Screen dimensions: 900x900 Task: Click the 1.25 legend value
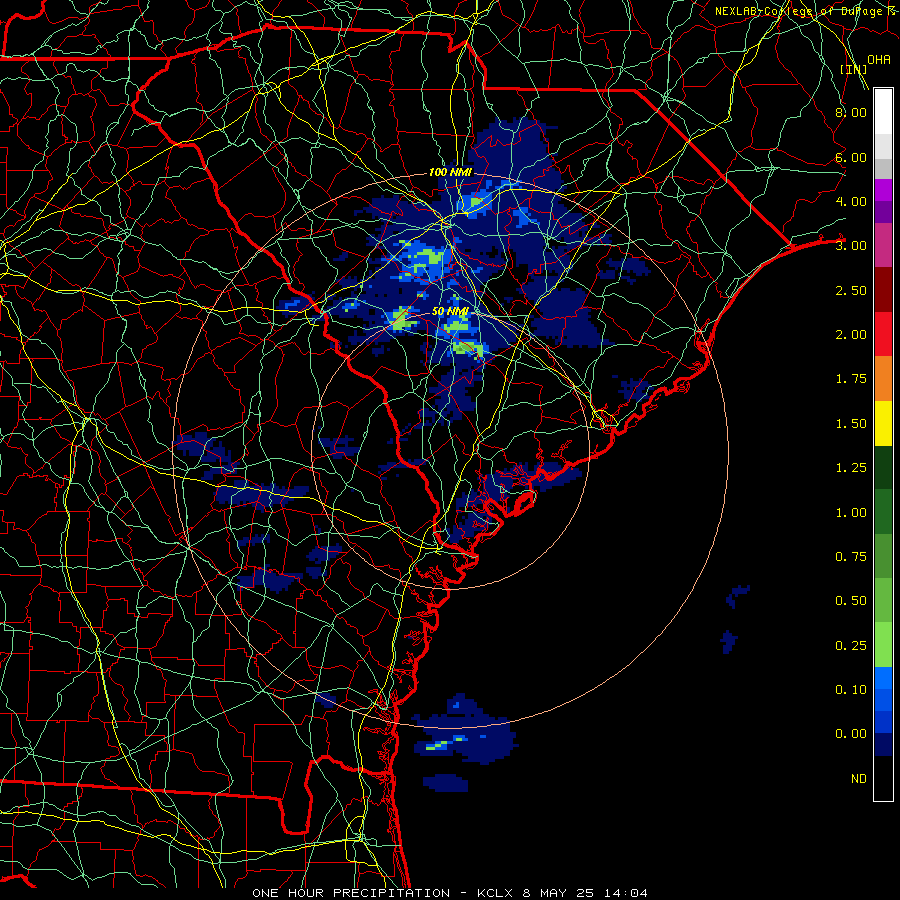click(851, 468)
